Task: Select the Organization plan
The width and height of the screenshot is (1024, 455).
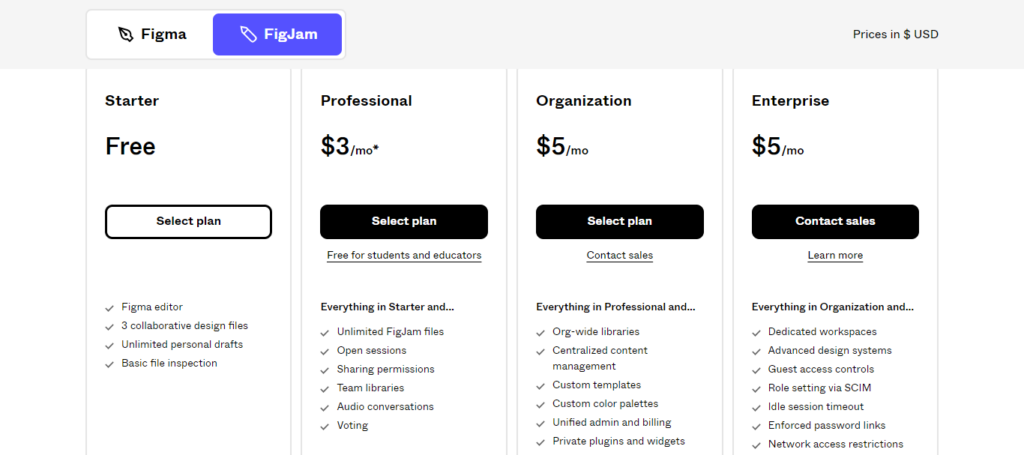Action: [x=620, y=221]
